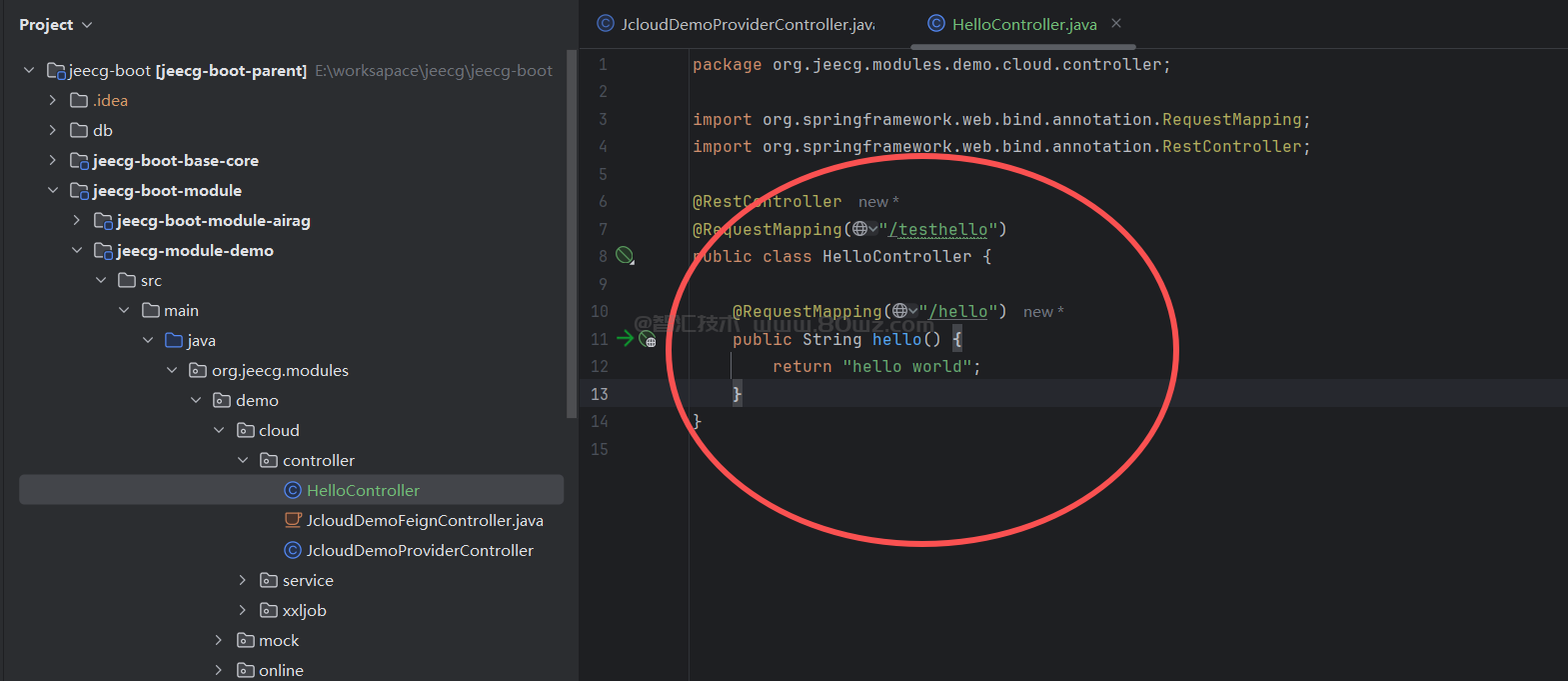The image size is (1568, 681).
Task: Click the HelloController class icon in tree
Action: tap(293, 490)
